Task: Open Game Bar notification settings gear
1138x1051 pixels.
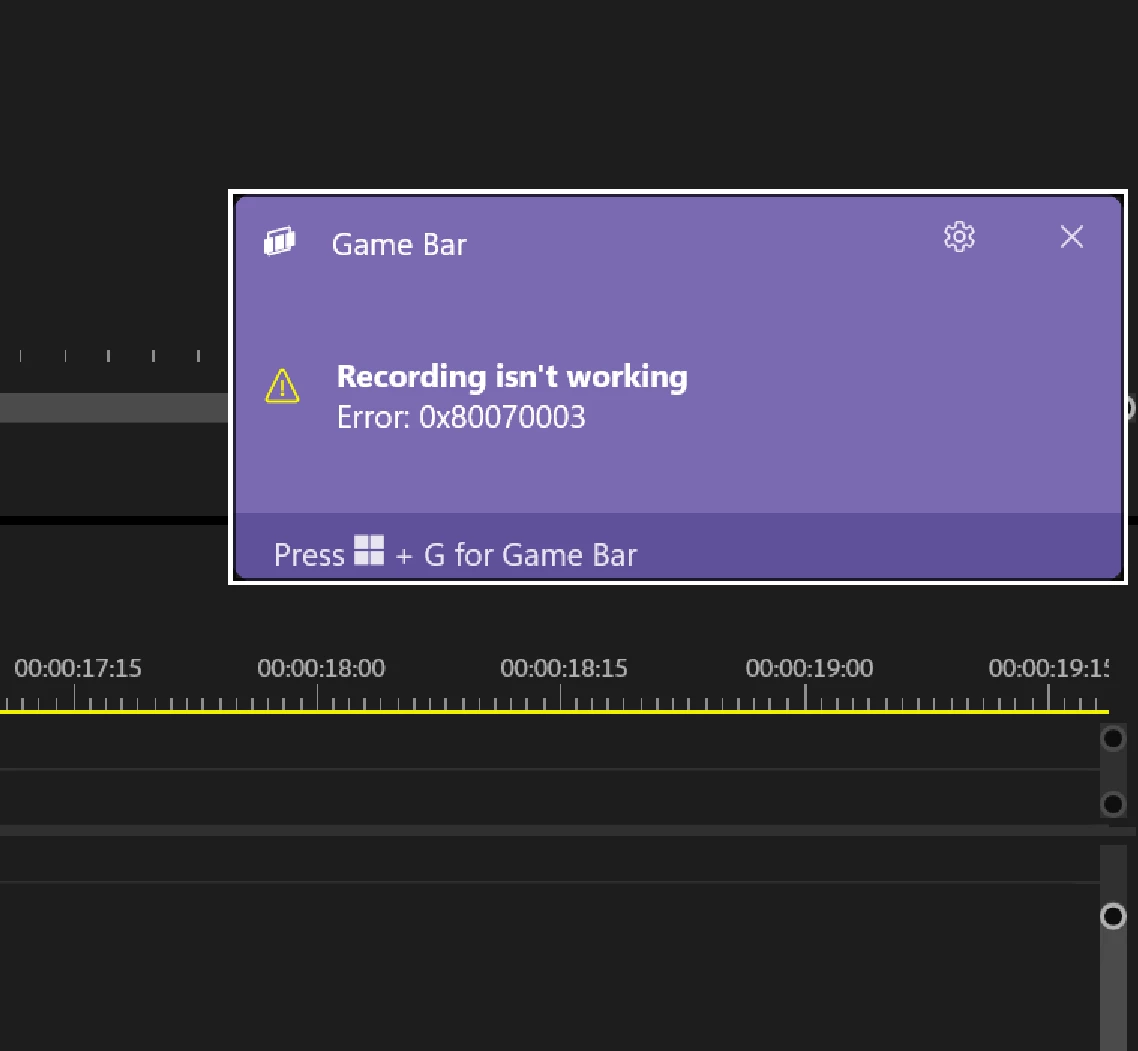Action: click(x=959, y=237)
